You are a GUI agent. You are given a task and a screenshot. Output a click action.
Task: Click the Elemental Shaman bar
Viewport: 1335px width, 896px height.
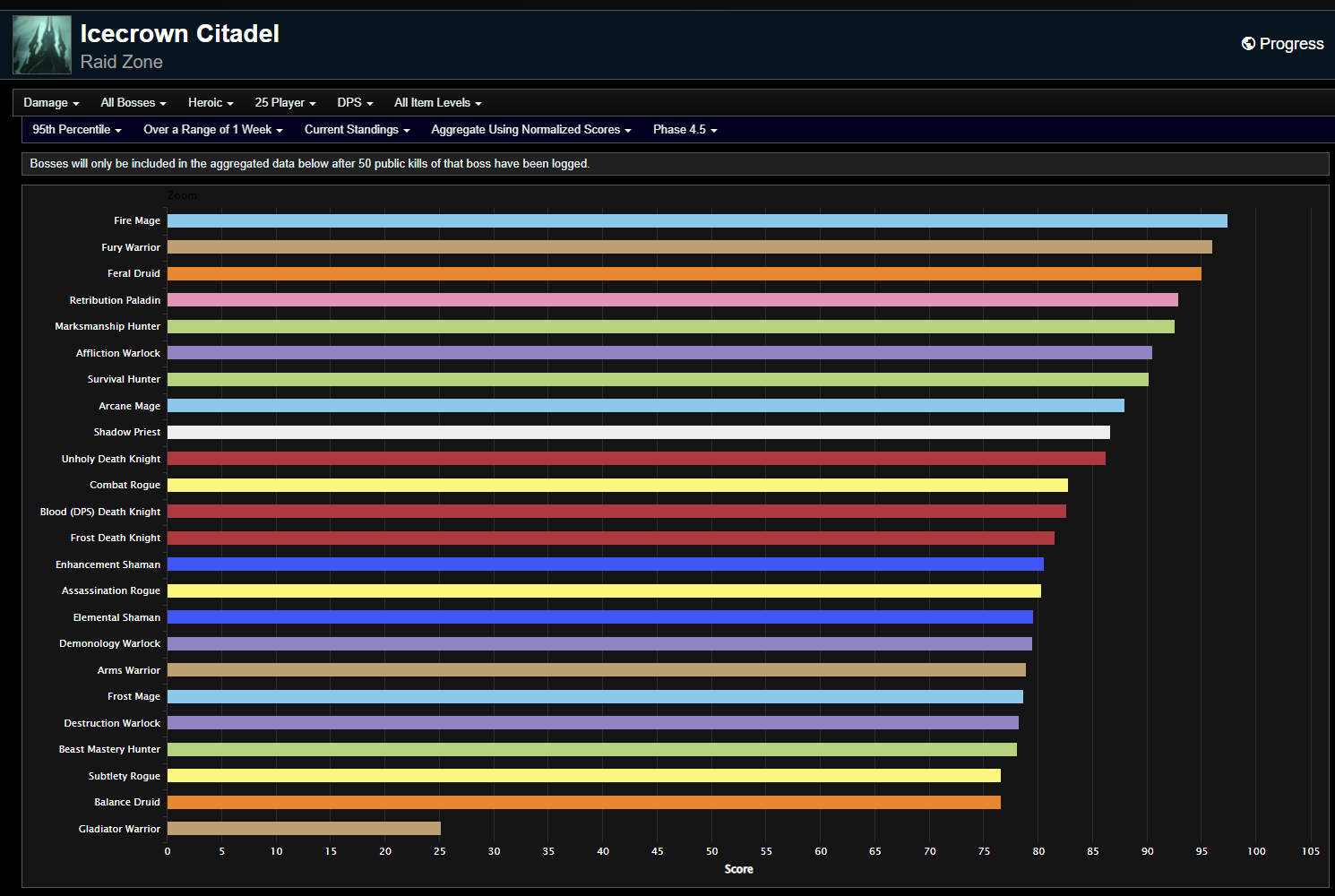[x=600, y=617]
